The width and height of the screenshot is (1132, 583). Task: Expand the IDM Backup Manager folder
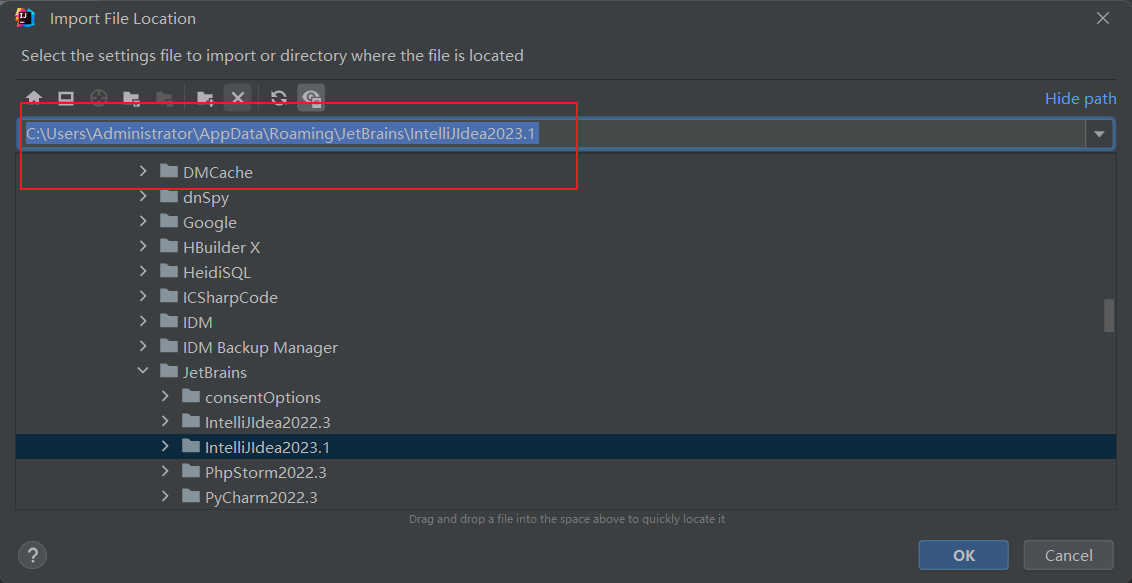click(143, 347)
